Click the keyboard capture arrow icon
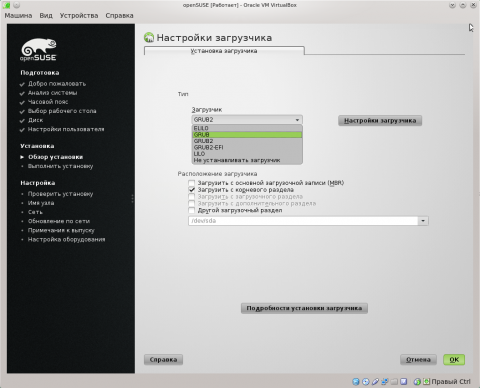 coord(426,381)
